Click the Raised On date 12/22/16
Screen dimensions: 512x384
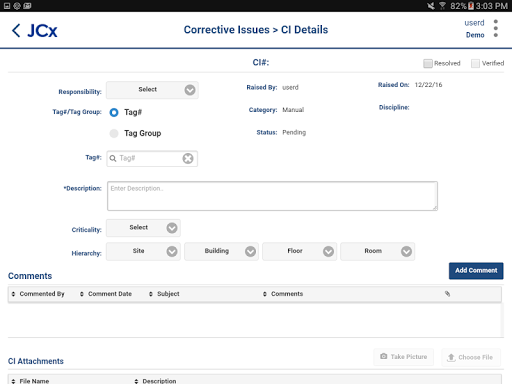point(428,85)
